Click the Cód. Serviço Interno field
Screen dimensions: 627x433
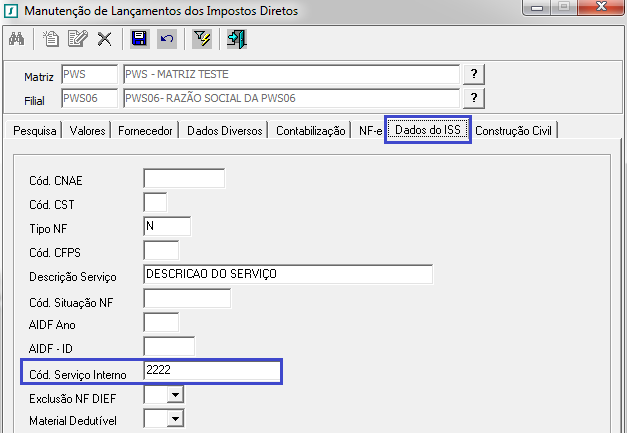coord(212,370)
